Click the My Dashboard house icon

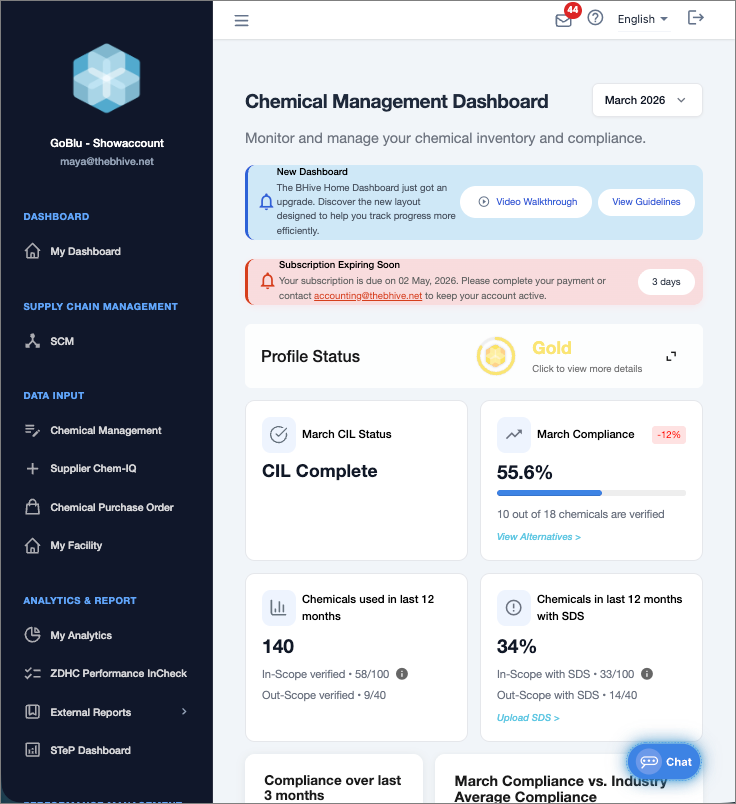[x=32, y=251]
